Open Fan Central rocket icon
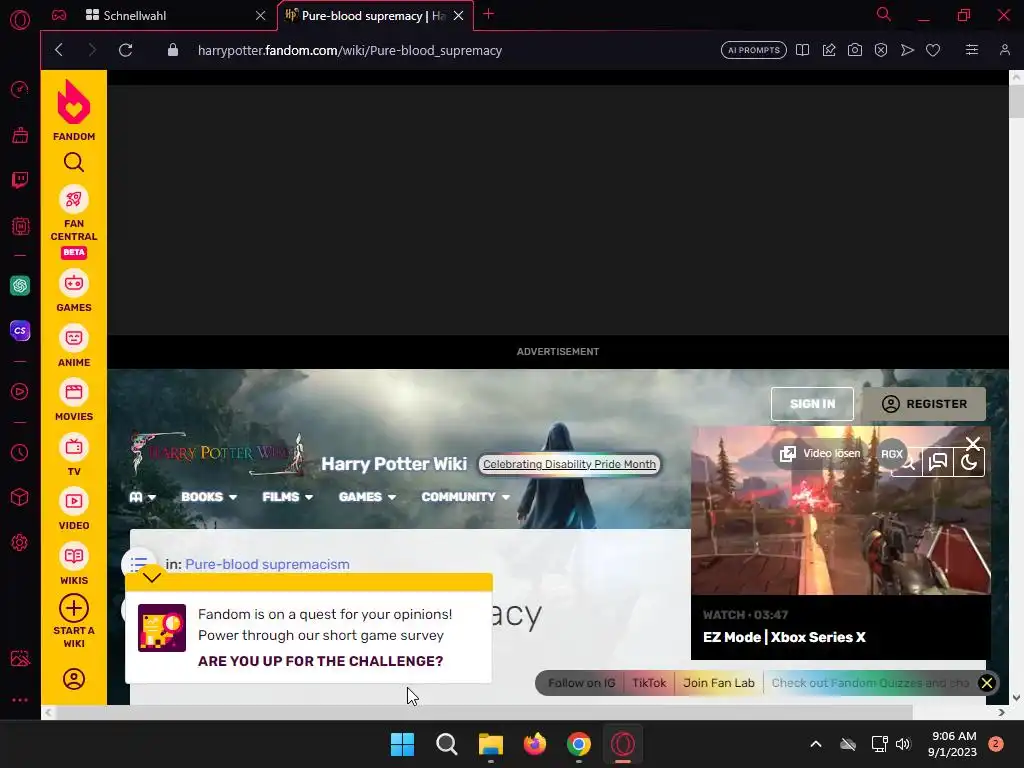 coord(74,199)
